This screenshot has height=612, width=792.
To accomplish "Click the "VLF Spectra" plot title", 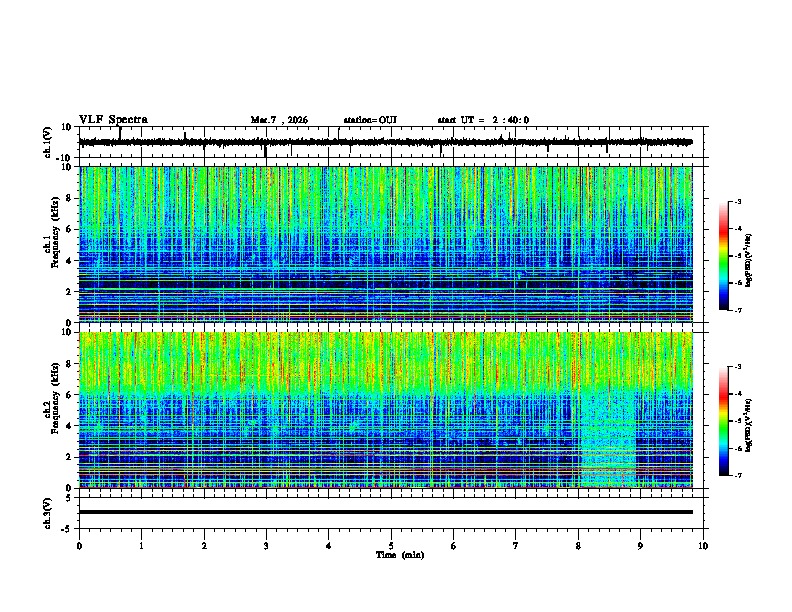I will [x=113, y=120].
